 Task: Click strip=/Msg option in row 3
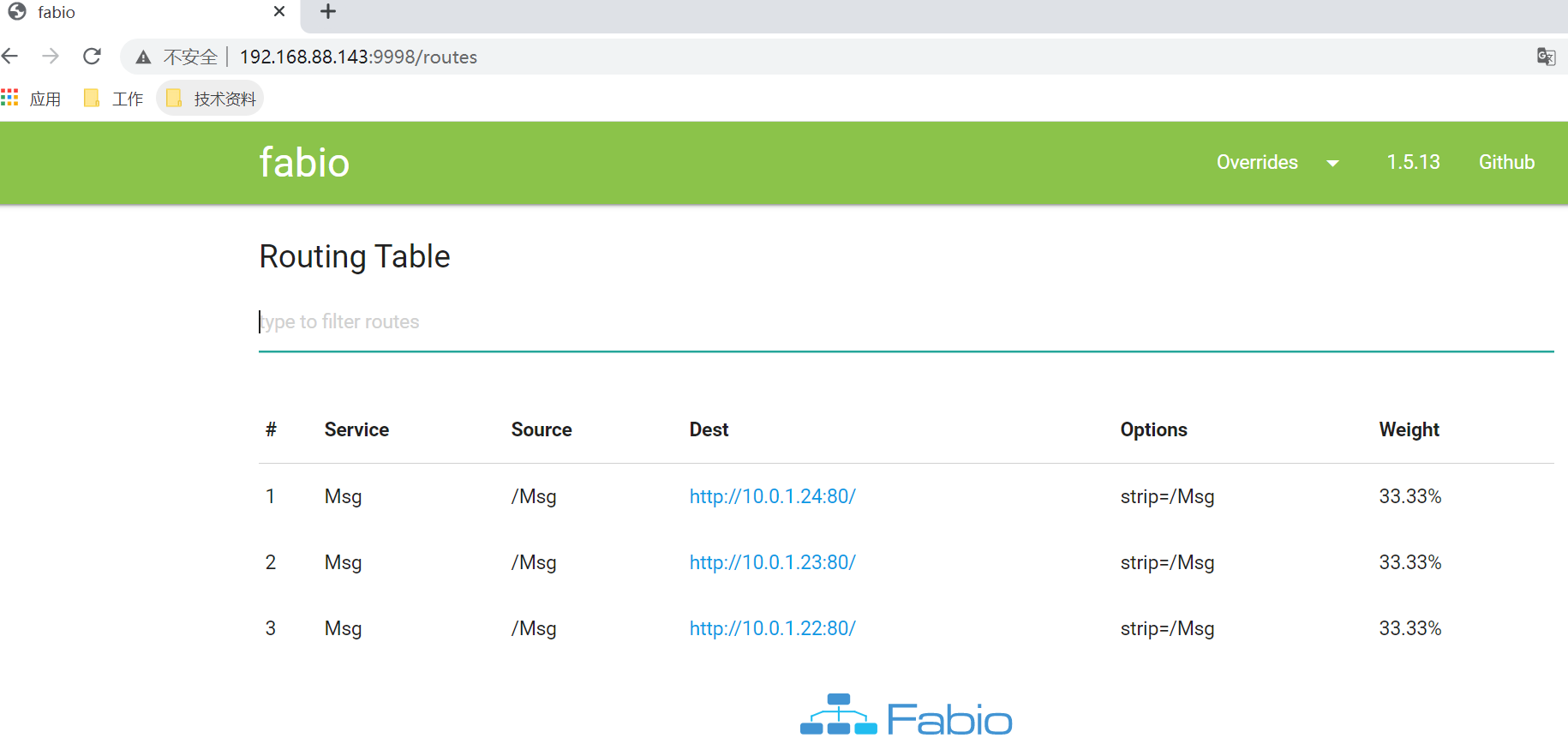click(x=1167, y=629)
